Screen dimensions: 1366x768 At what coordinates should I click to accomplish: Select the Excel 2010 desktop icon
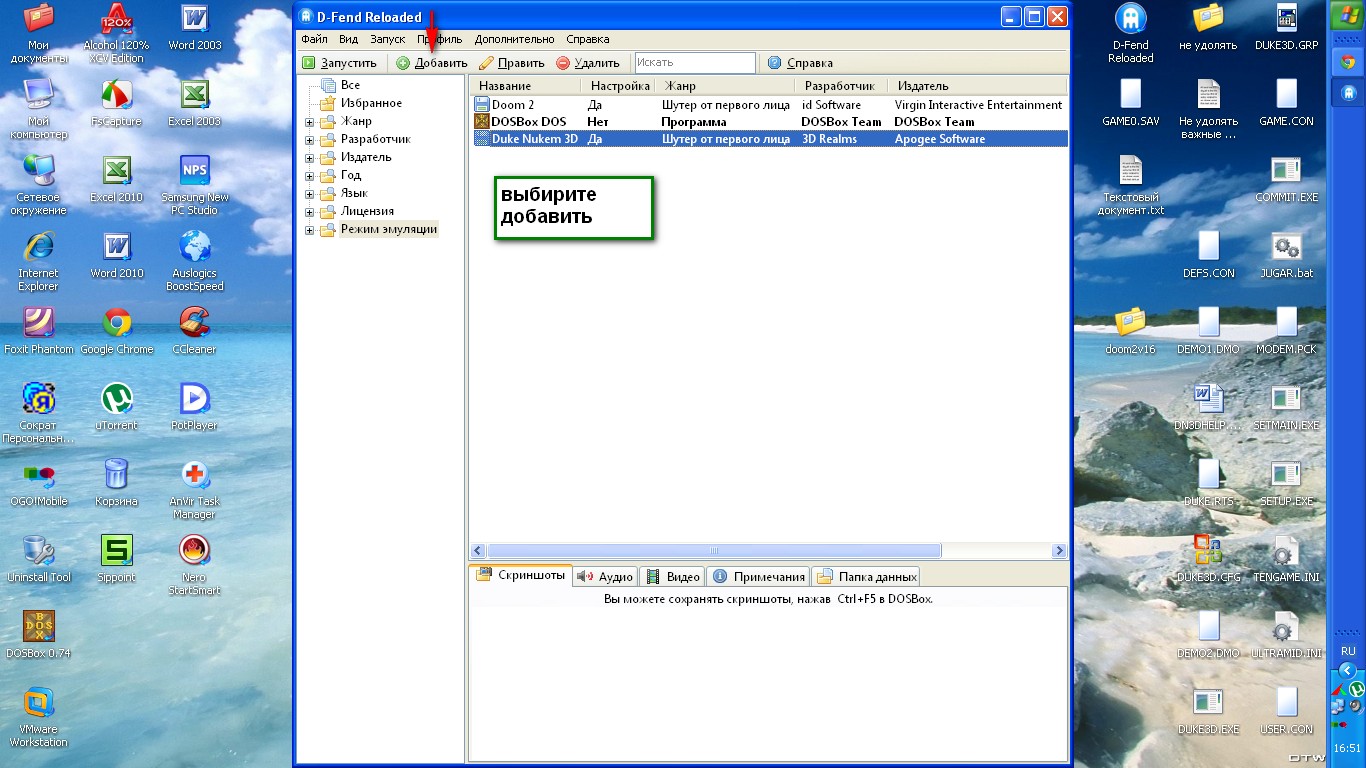(x=116, y=179)
